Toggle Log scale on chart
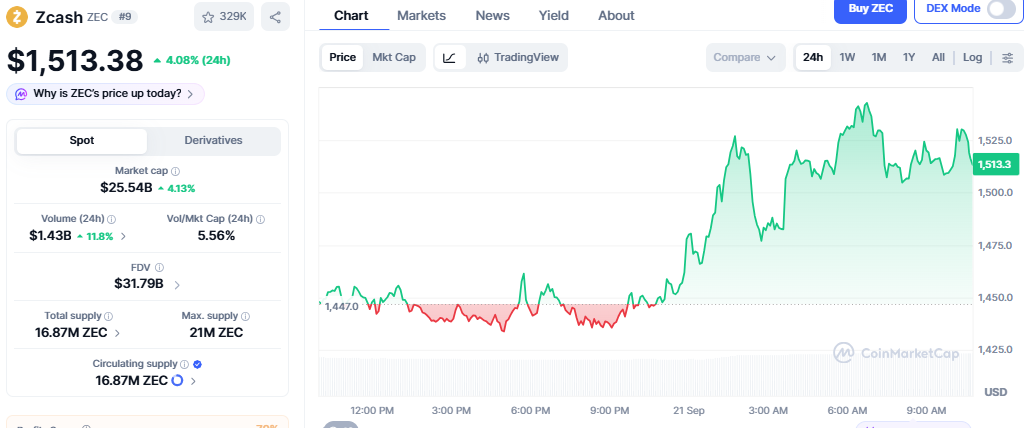The image size is (1024, 428). (x=972, y=58)
